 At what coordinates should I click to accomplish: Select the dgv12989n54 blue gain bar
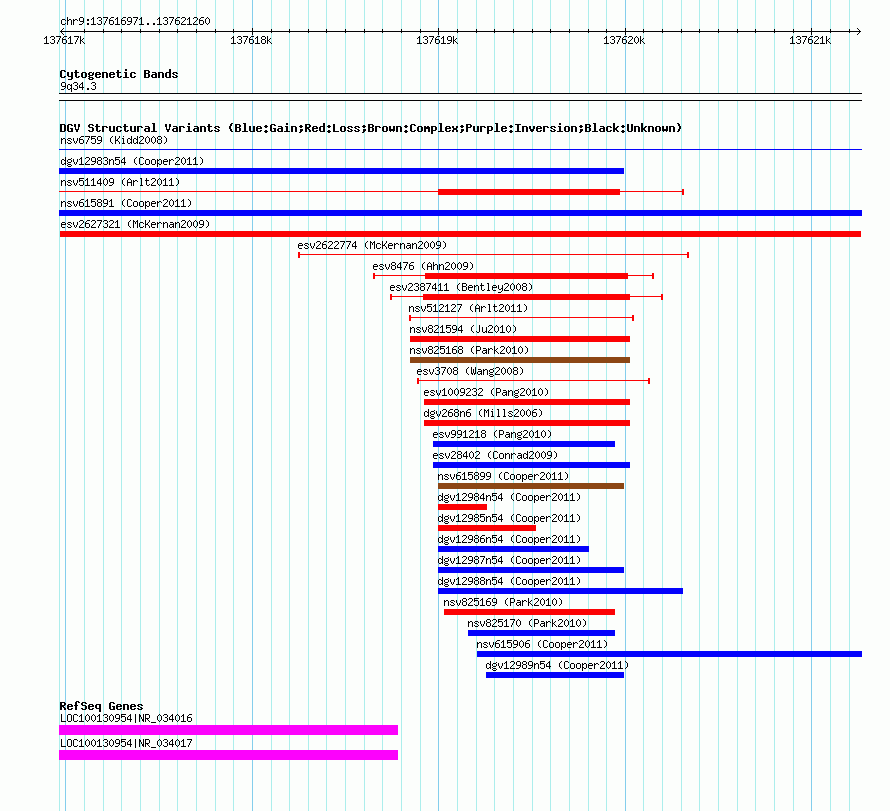pyautogui.click(x=555, y=675)
